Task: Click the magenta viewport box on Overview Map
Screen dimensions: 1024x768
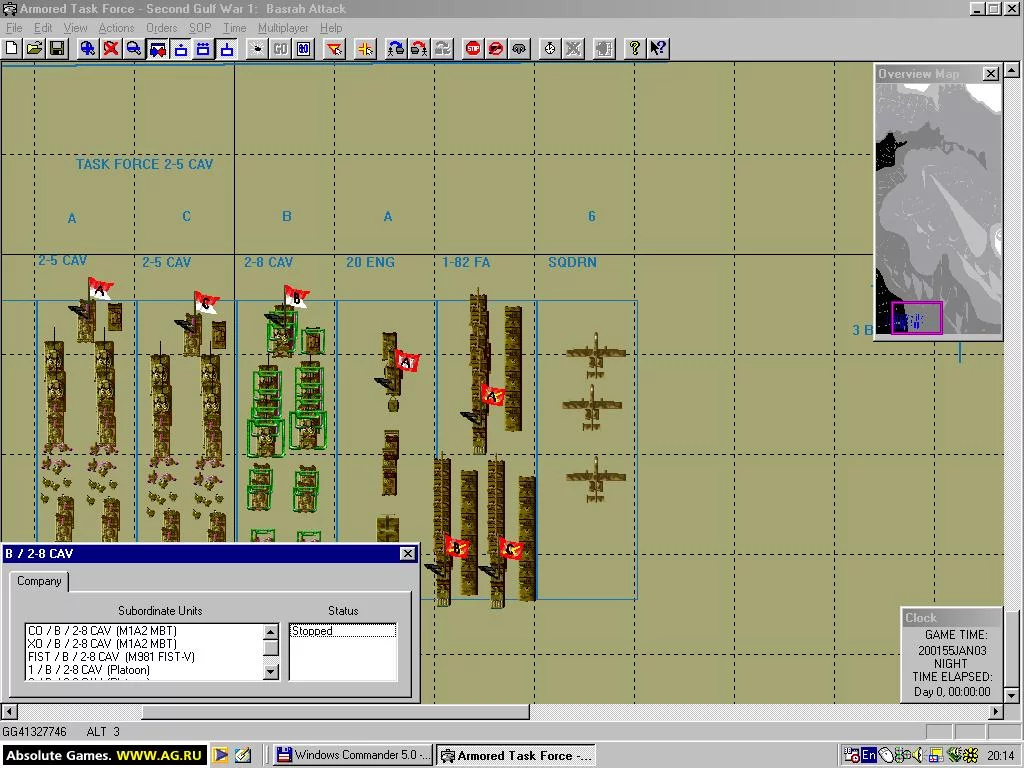Action: (x=917, y=318)
